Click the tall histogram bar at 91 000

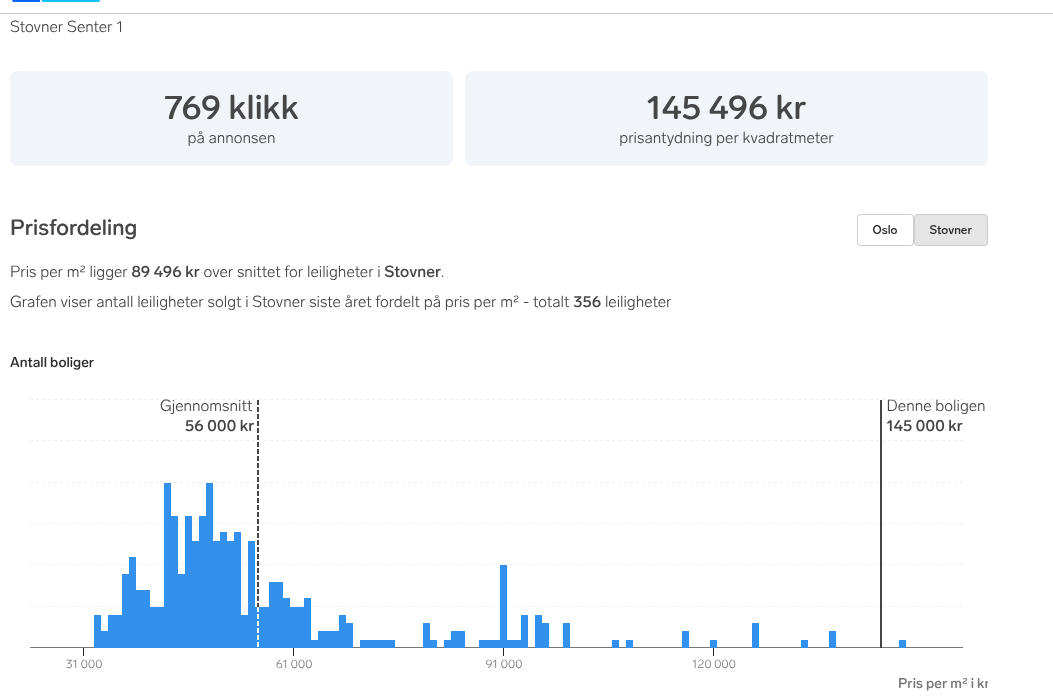(504, 606)
